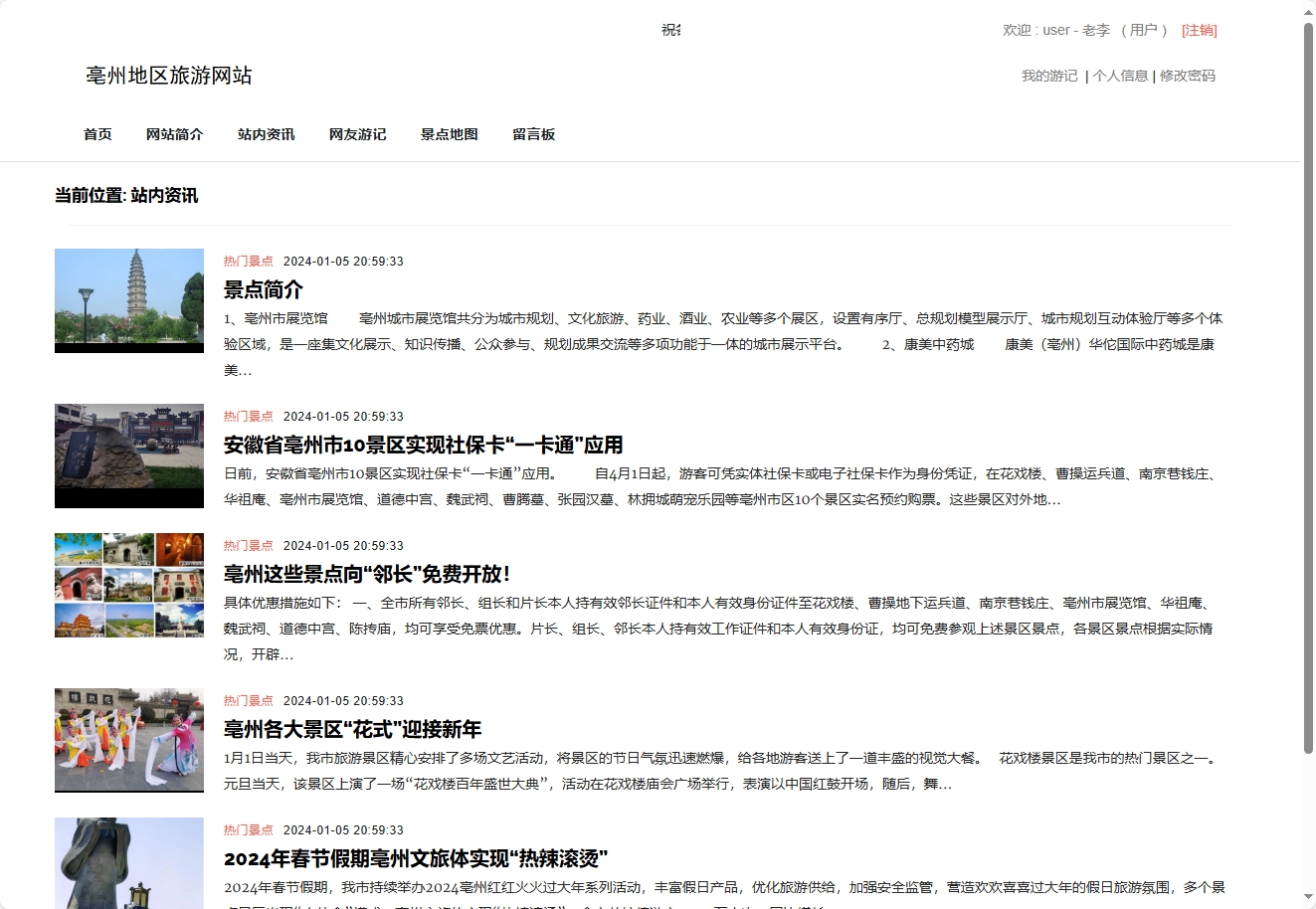Image resolution: width=1316 pixels, height=909 pixels.
Task: Open the 留言板 message board
Action: tap(533, 134)
